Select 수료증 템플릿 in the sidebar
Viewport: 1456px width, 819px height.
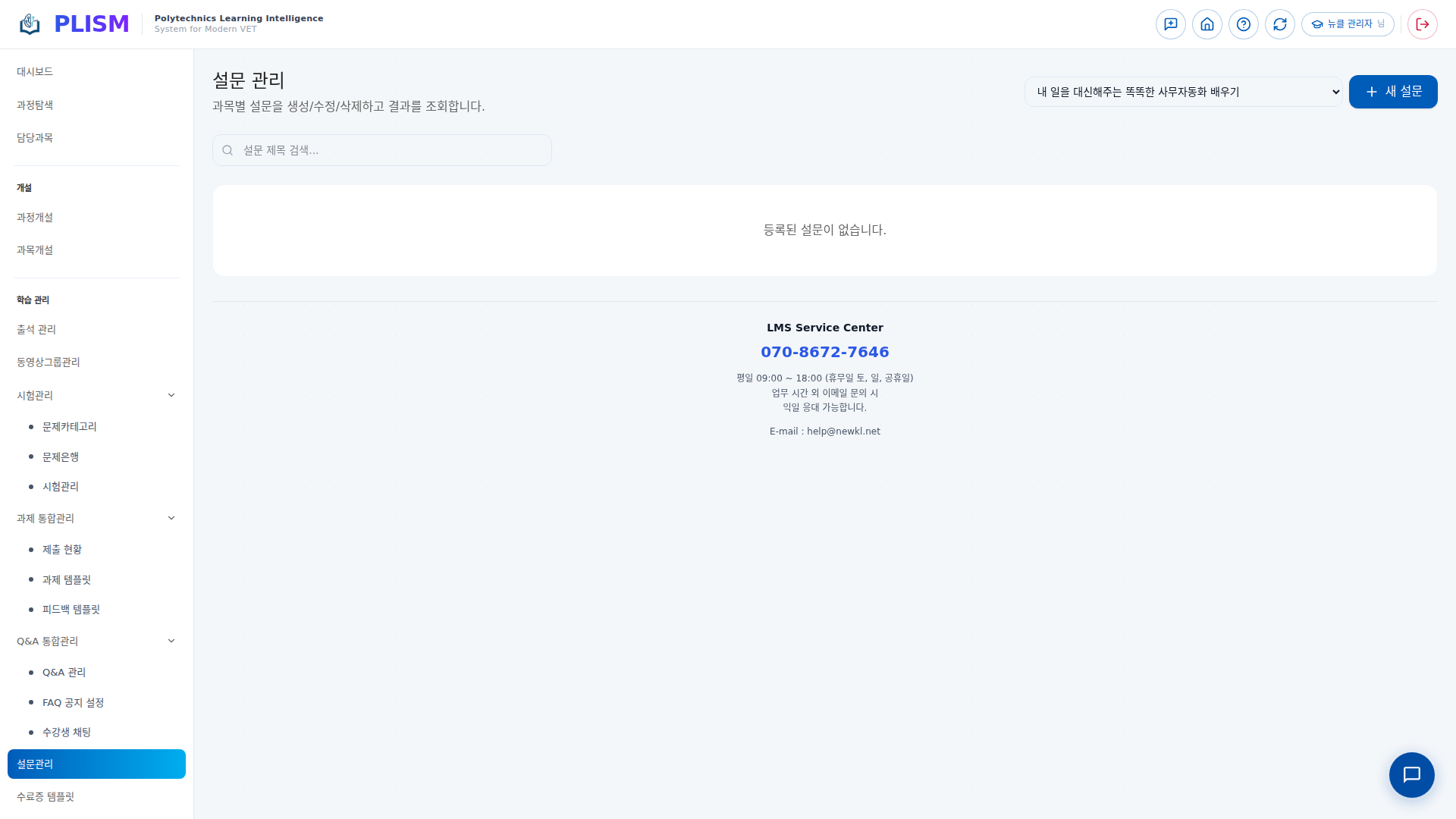[x=45, y=796]
